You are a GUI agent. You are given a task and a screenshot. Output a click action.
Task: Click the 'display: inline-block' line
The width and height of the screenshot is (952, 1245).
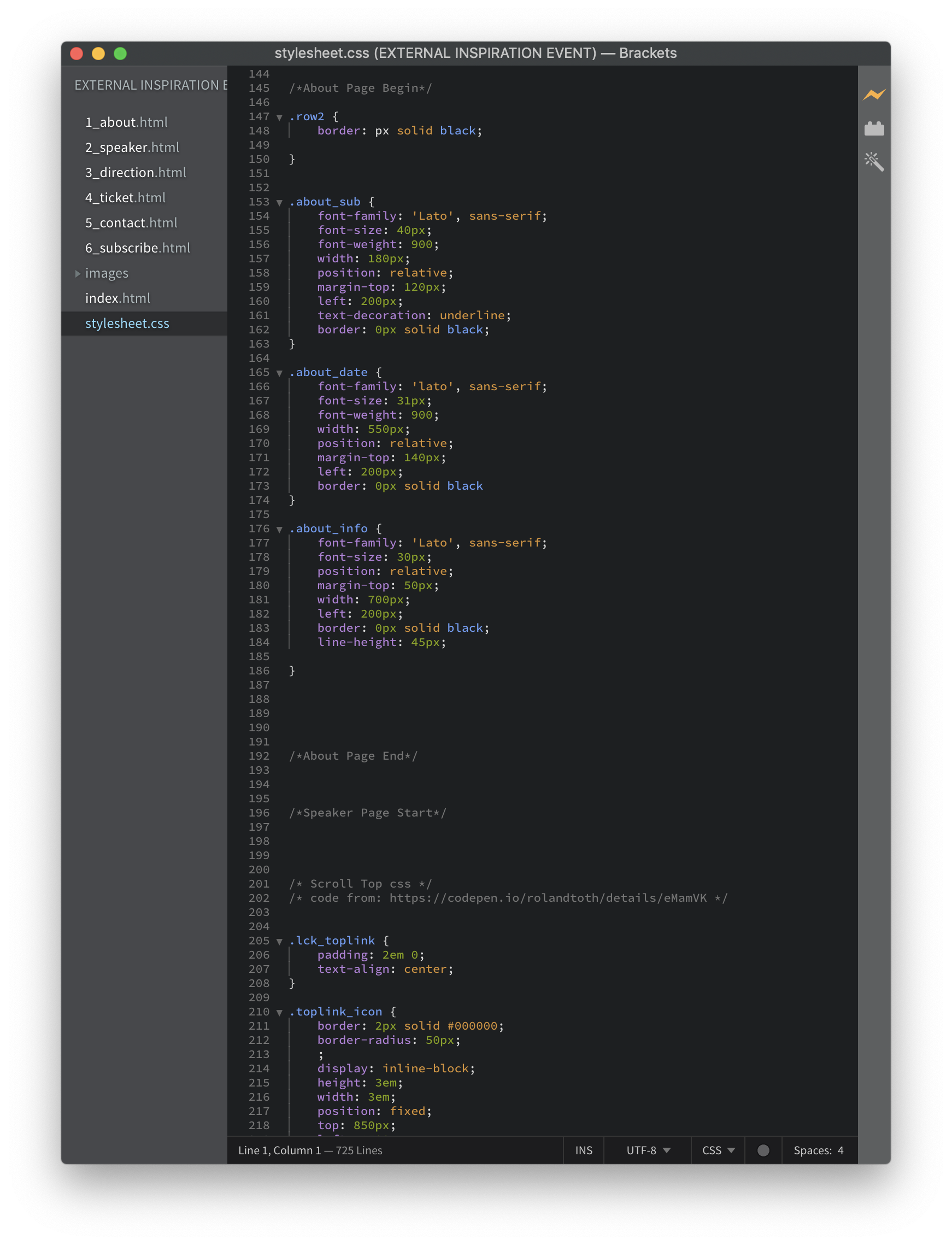click(x=396, y=1068)
